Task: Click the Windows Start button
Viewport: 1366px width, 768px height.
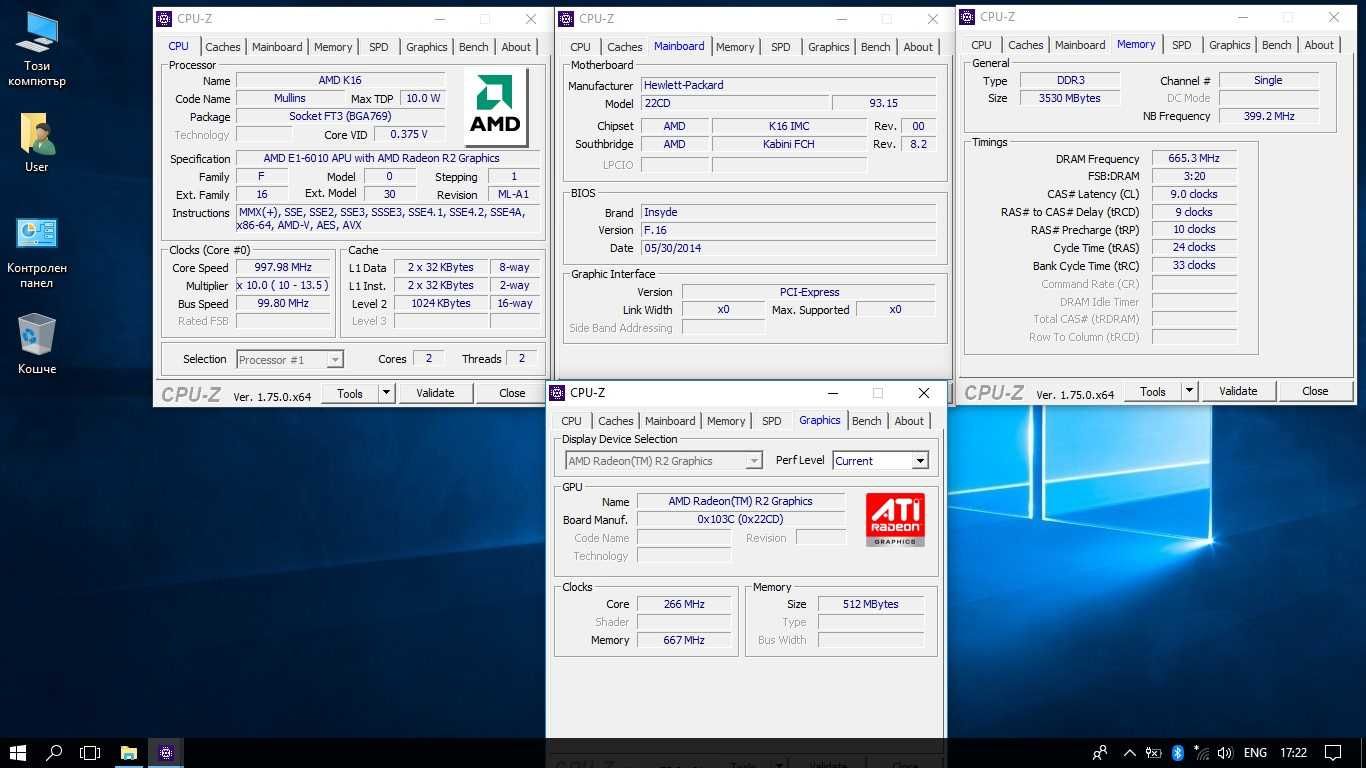Action: click(18, 753)
